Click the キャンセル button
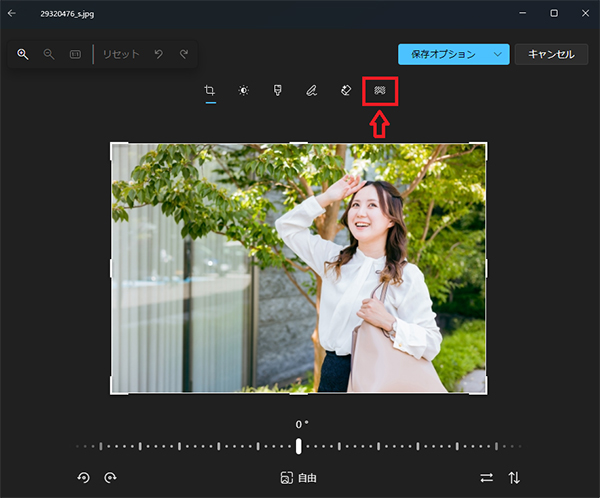 (x=551, y=54)
